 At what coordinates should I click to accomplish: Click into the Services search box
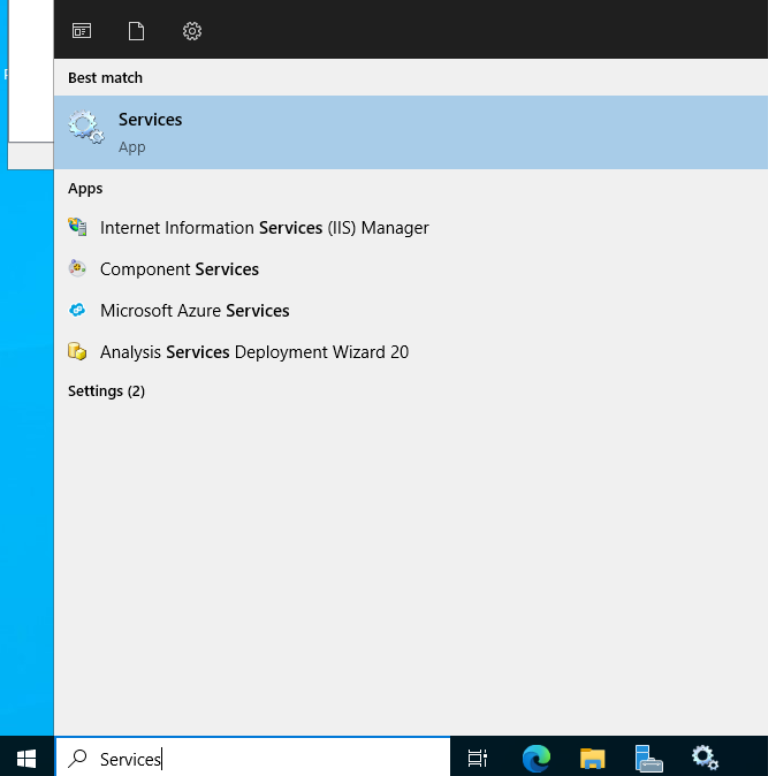pos(253,757)
